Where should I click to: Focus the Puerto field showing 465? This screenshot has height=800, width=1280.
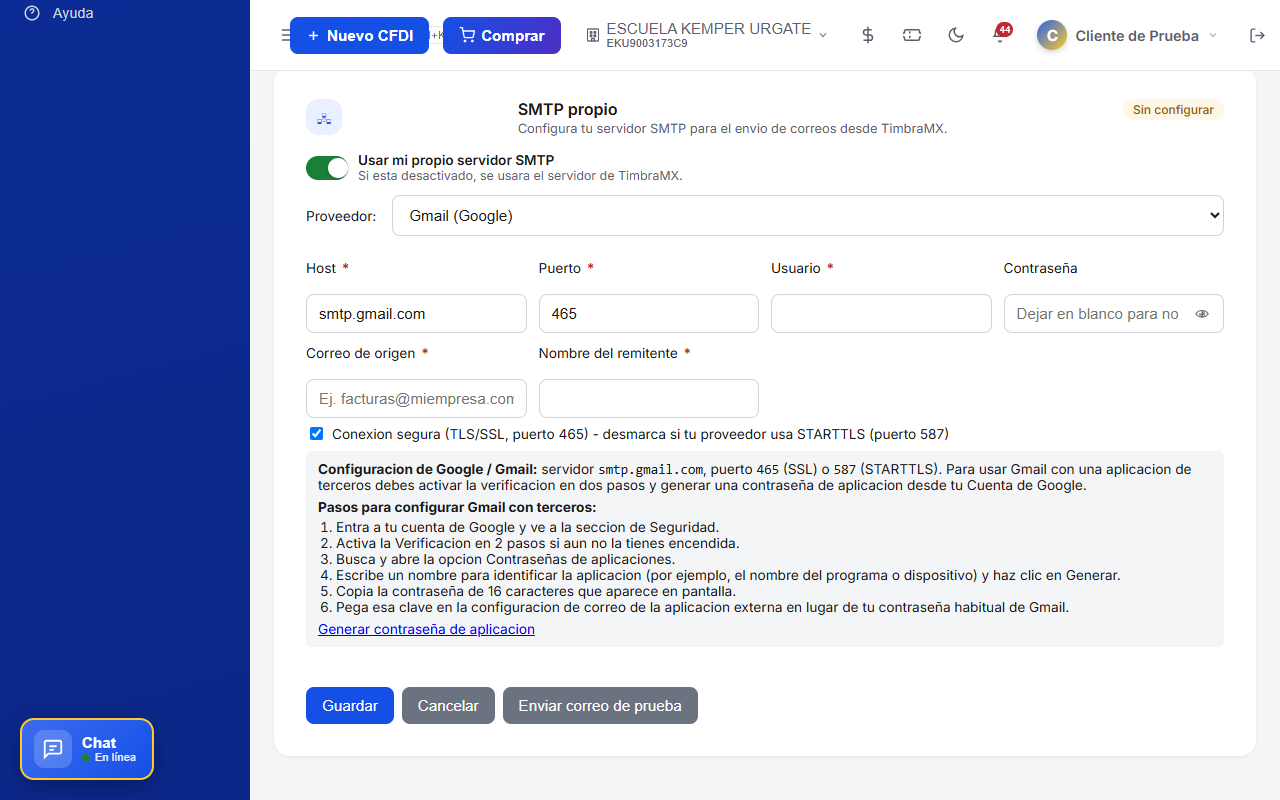(648, 313)
